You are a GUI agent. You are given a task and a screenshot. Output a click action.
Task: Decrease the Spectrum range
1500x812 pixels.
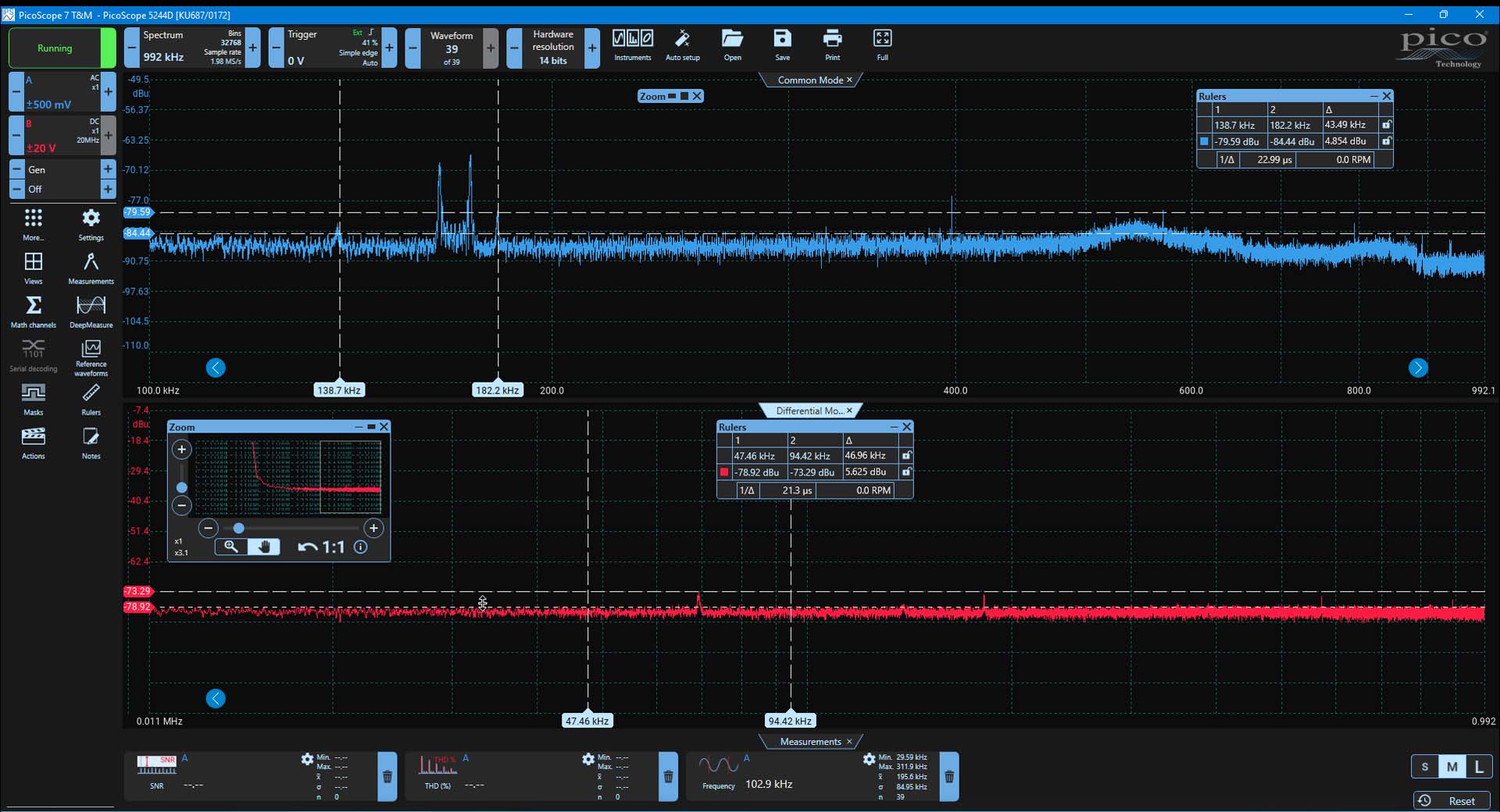pos(131,48)
